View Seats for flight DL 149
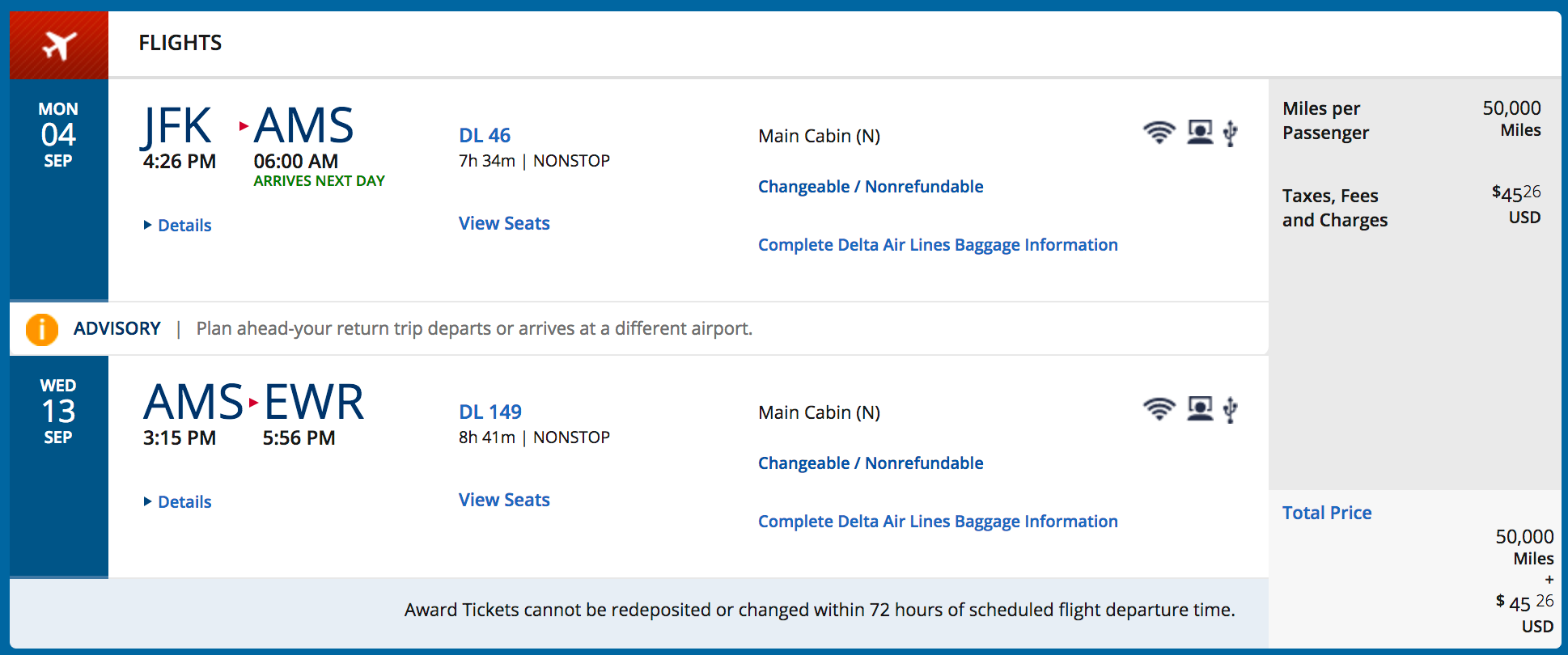1568x655 pixels. point(504,500)
